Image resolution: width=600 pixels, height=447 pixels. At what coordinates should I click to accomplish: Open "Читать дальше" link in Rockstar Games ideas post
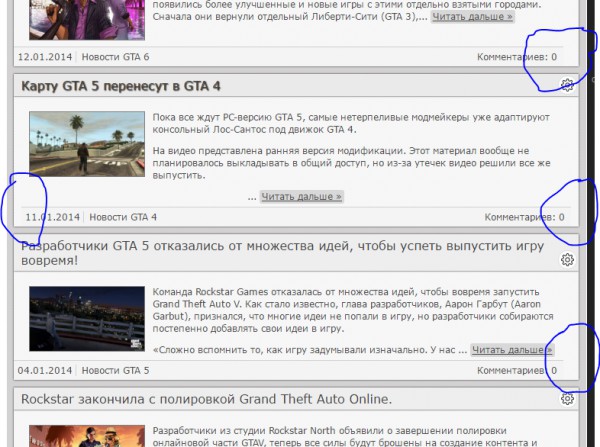click(x=512, y=349)
